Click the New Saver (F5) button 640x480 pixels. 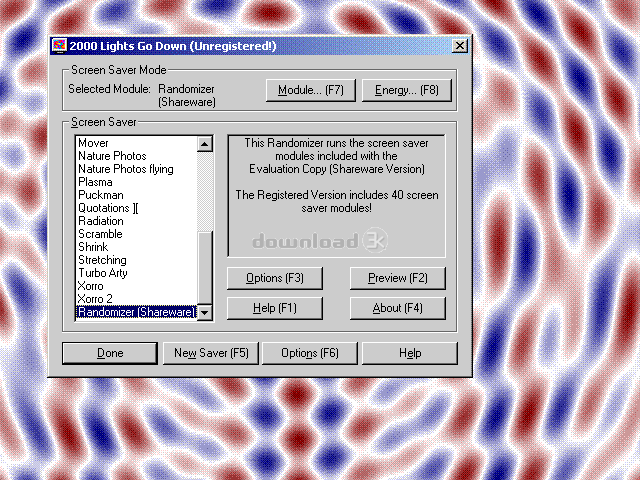[x=211, y=353]
